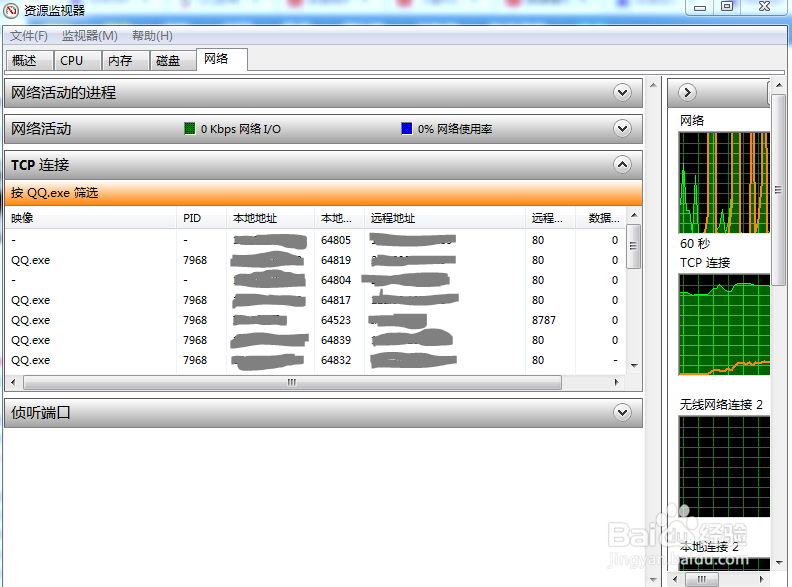Expand the 网络活动的进程 section
Screen dimensions: 792x587
622,93
